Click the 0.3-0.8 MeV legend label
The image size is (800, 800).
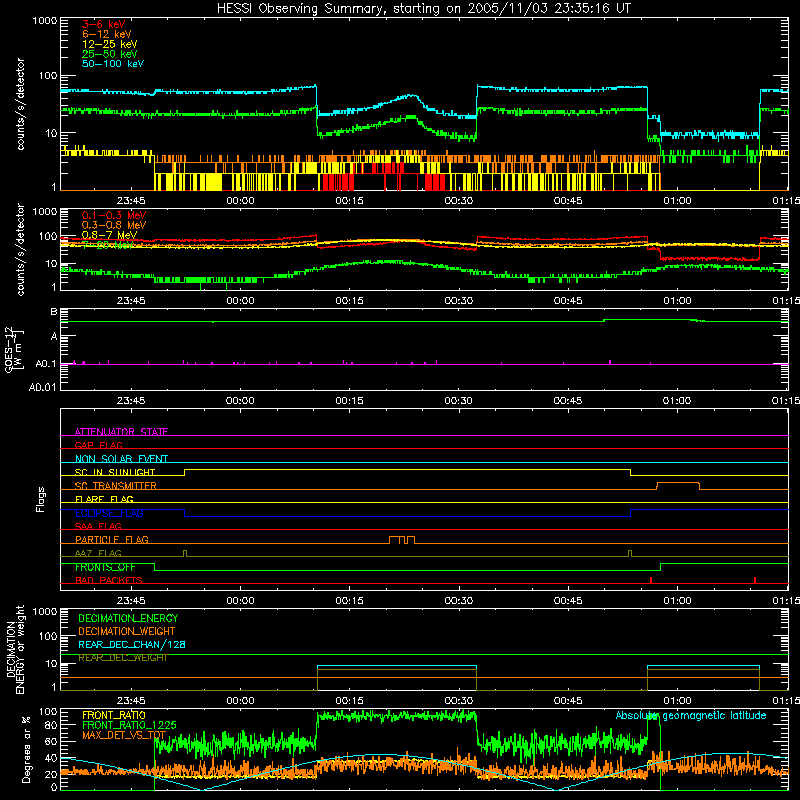tap(114, 225)
